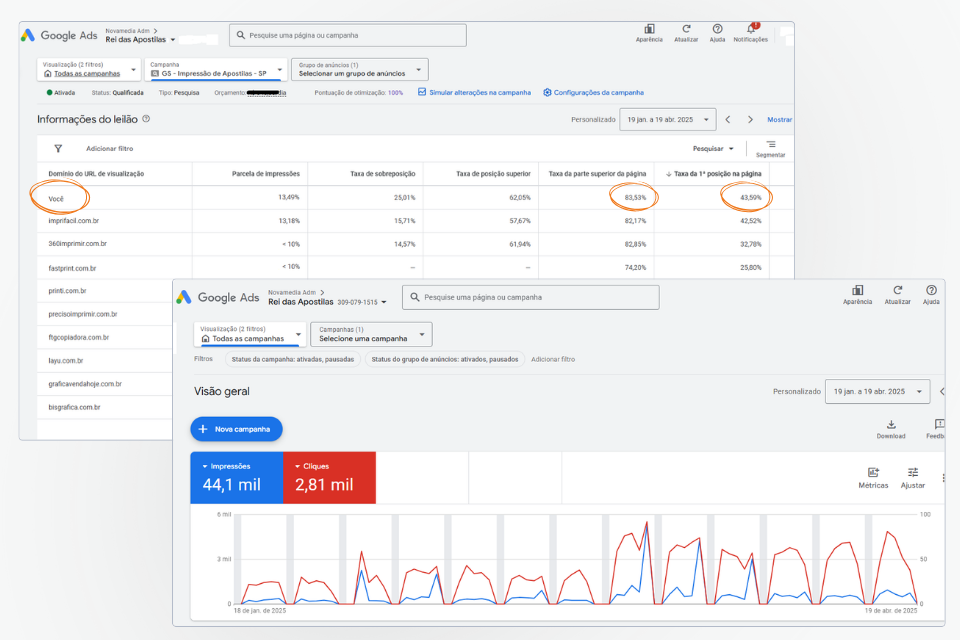
Task: Sort by Domínio do URL de visualização header
Action: tap(96, 174)
